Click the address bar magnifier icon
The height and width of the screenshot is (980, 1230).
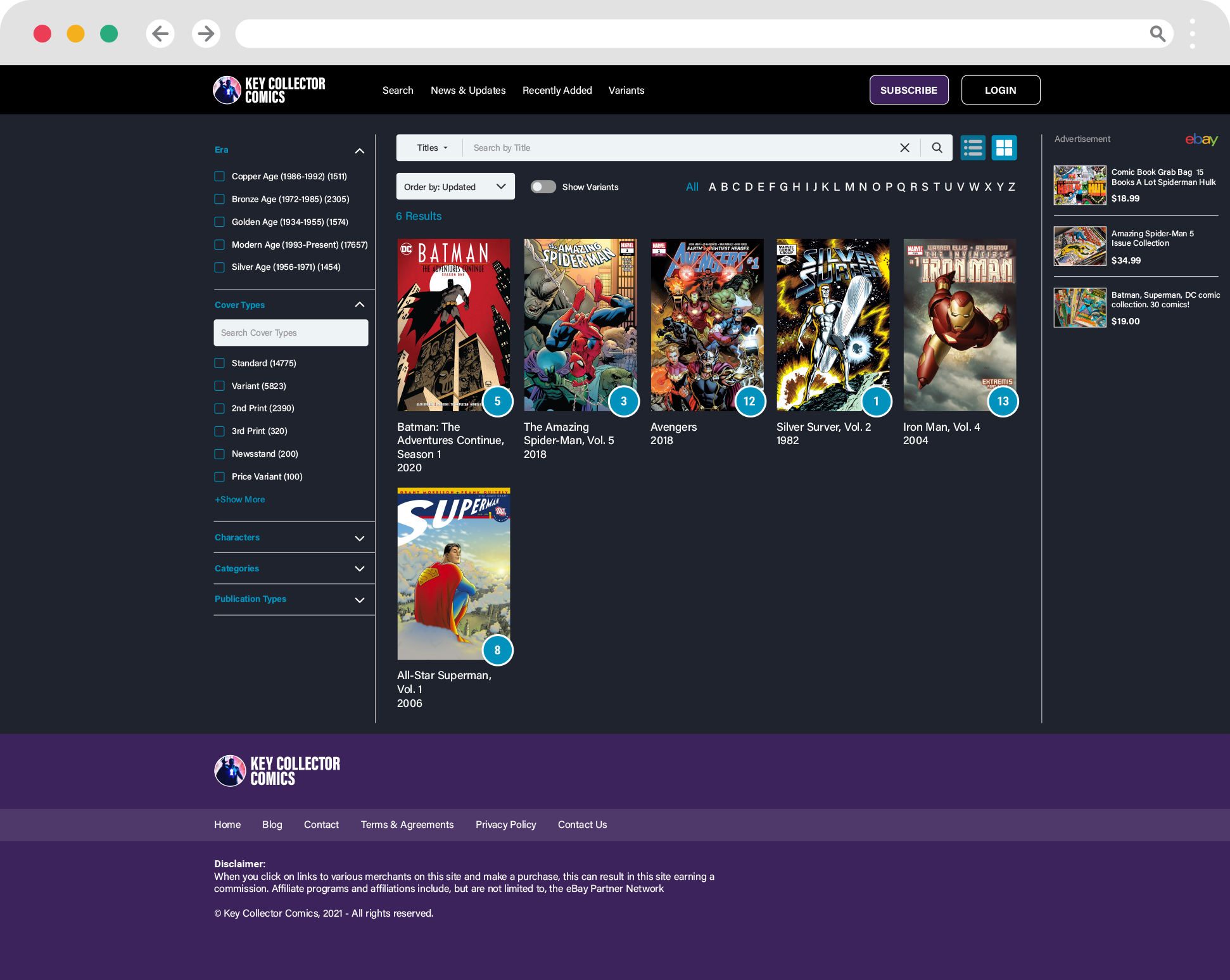(x=1157, y=34)
